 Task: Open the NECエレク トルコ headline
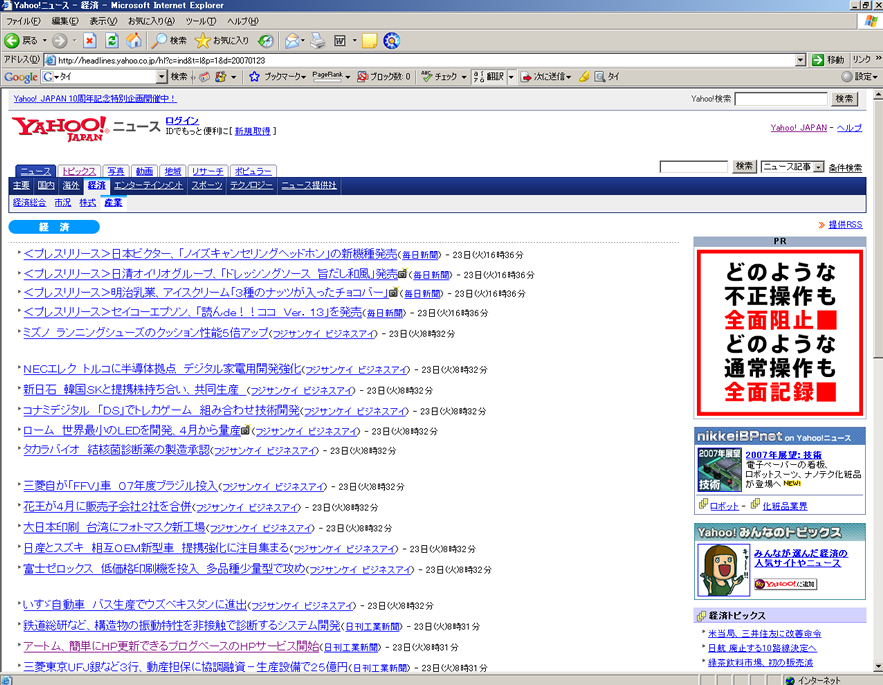click(x=162, y=369)
